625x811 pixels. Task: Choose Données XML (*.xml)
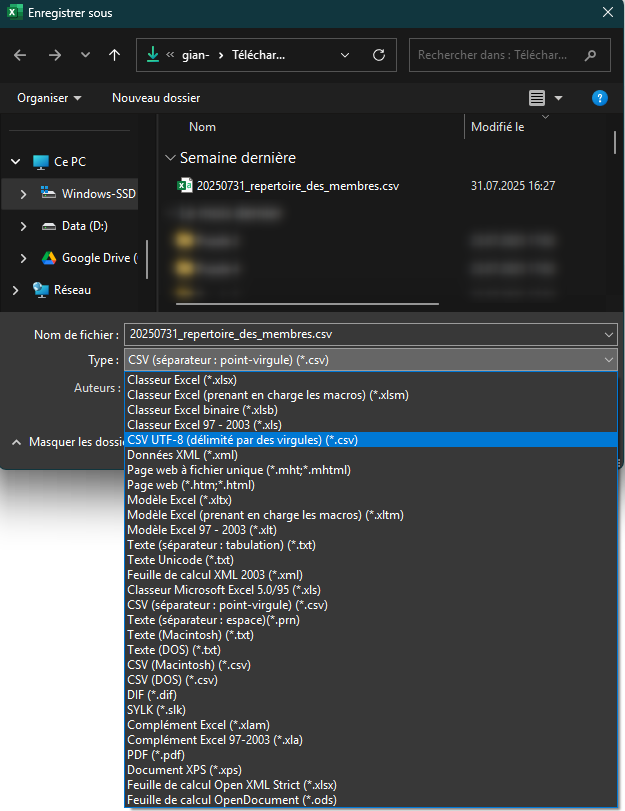pyautogui.click(x=370, y=455)
